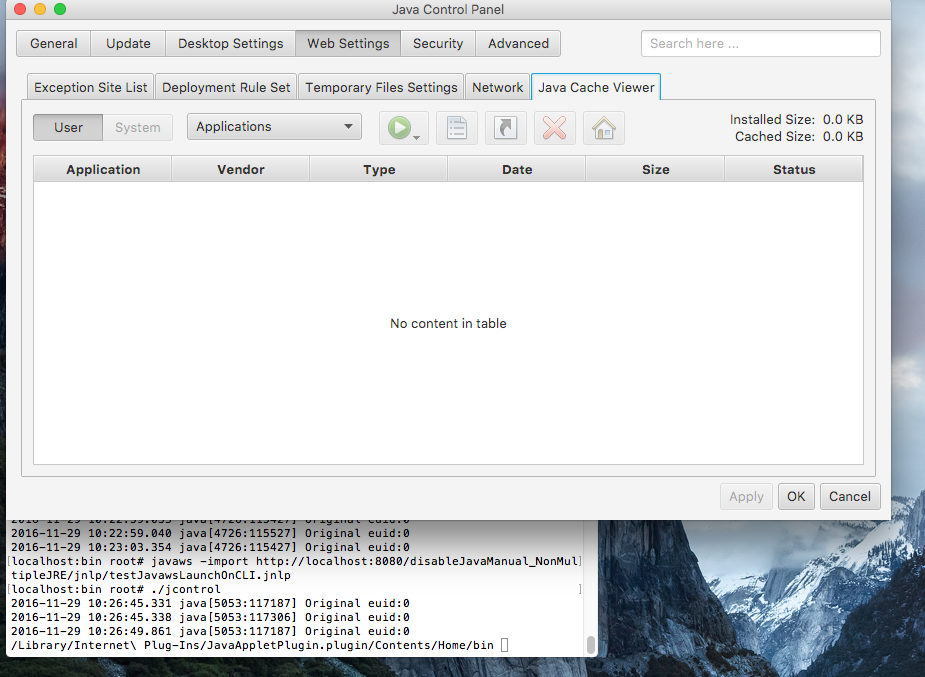Image resolution: width=925 pixels, height=677 pixels.
Task: Switch to the Network sub-tab
Action: point(497,87)
